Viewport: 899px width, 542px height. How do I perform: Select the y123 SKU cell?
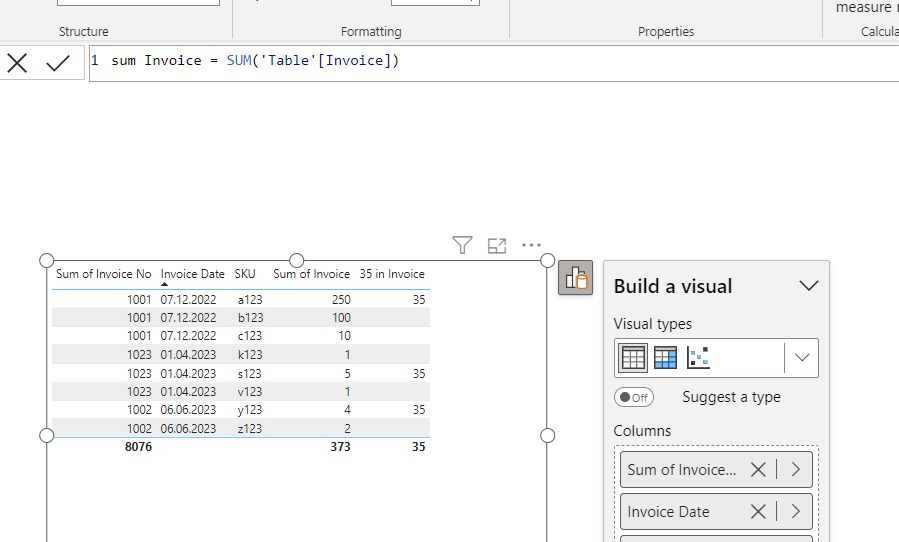pos(250,410)
